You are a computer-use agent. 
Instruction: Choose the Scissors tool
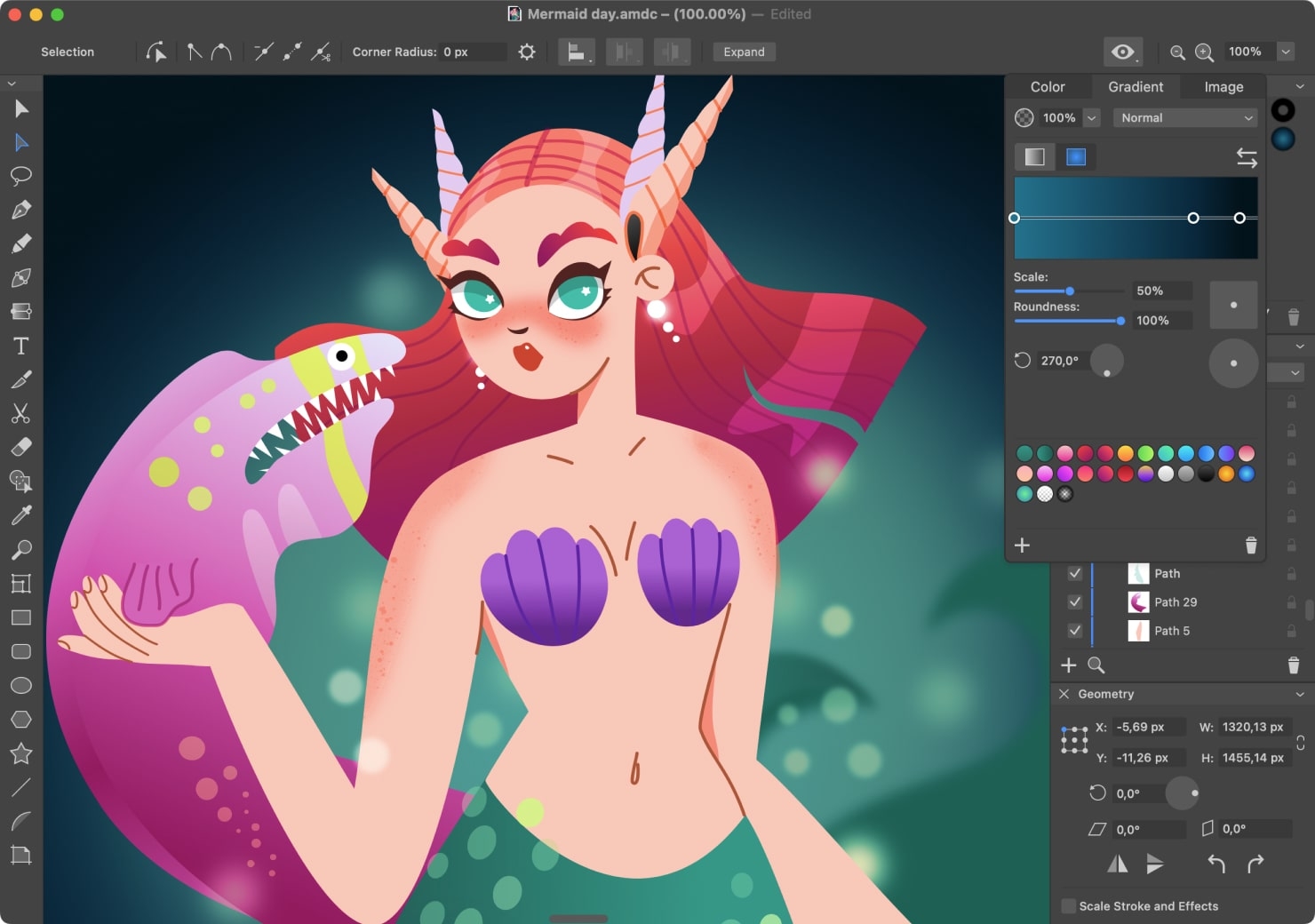coord(21,414)
